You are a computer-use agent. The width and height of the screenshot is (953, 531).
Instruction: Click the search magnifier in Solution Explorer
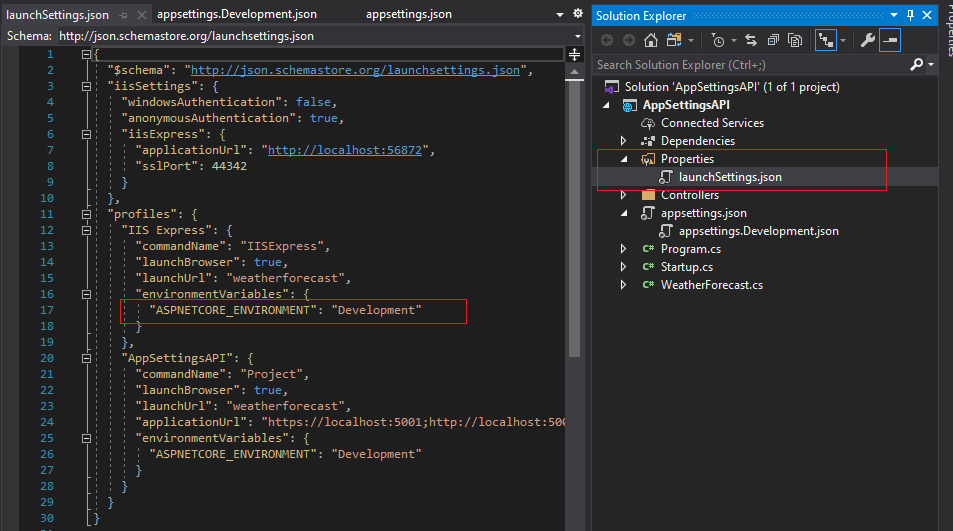tap(917, 64)
